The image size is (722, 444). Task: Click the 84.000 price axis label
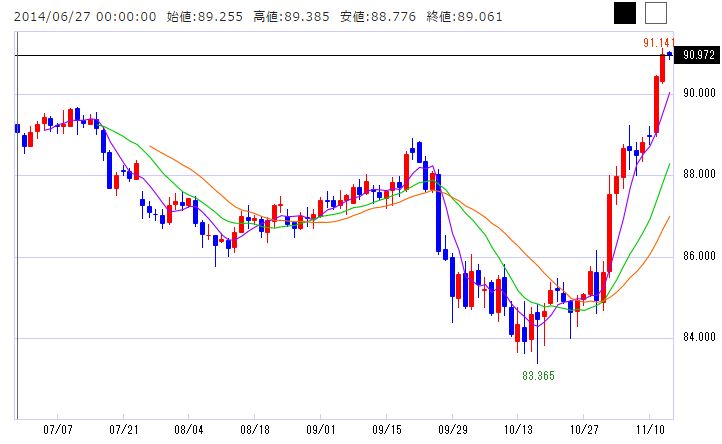click(x=699, y=337)
